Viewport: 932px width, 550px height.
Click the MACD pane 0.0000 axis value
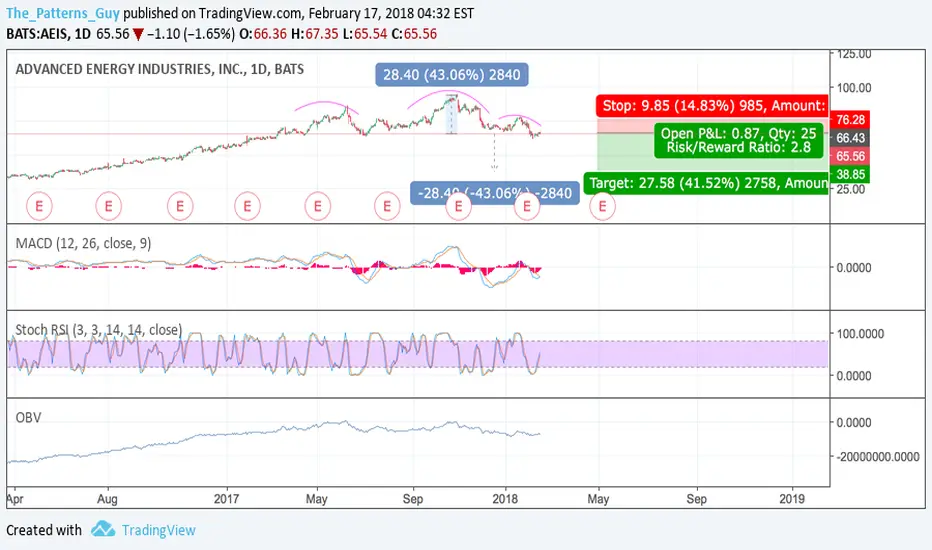point(854,268)
